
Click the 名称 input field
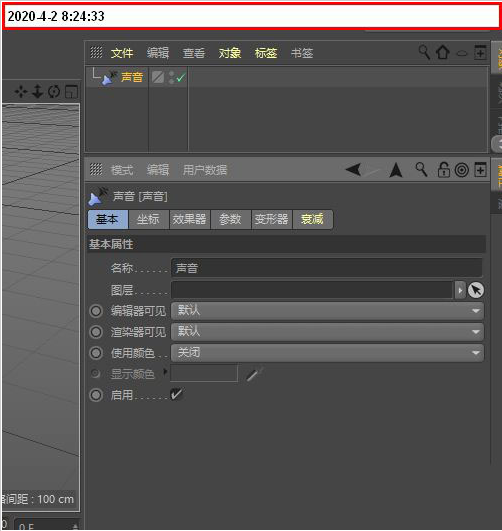pyautogui.click(x=327, y=268)
